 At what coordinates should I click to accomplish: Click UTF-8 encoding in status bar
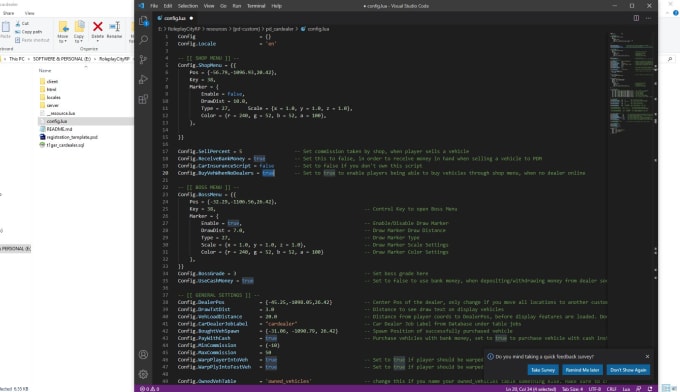pos(595,389)
